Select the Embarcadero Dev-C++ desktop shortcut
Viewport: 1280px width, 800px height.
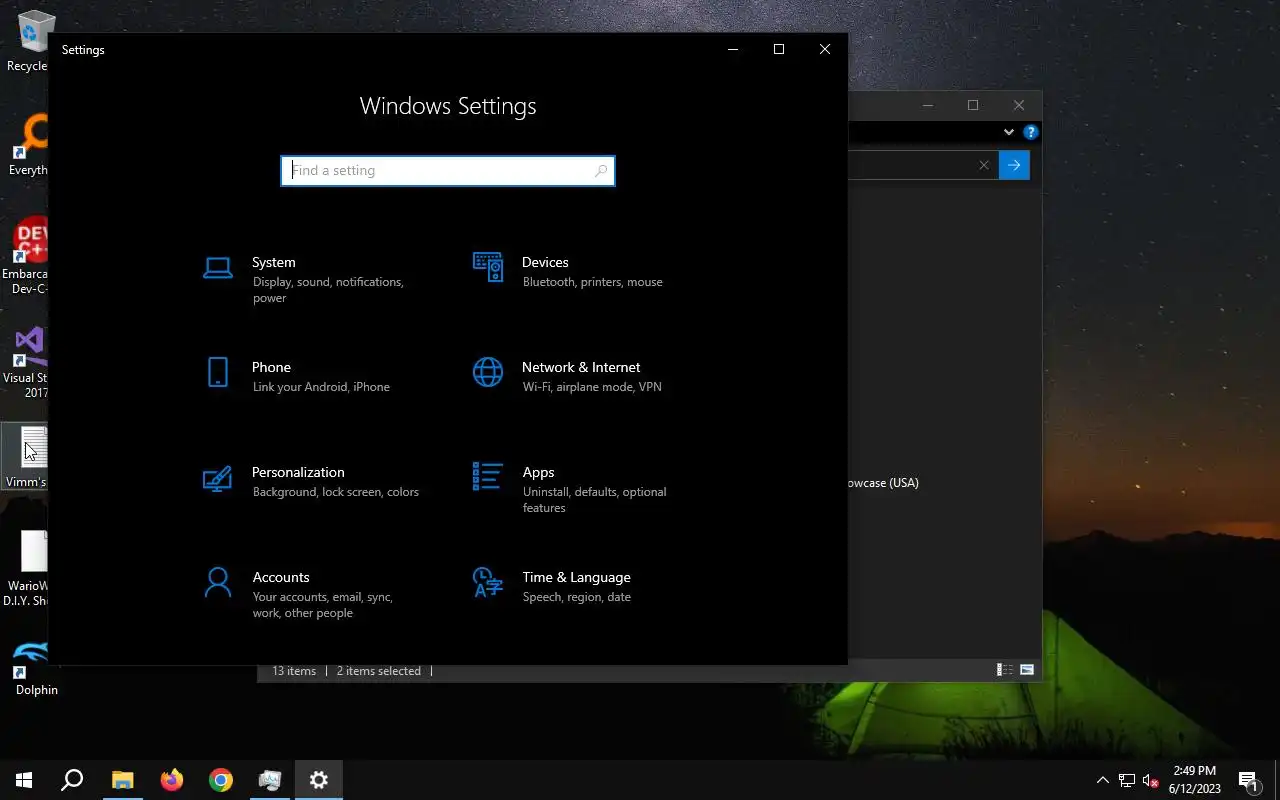[x=28, y=256]
